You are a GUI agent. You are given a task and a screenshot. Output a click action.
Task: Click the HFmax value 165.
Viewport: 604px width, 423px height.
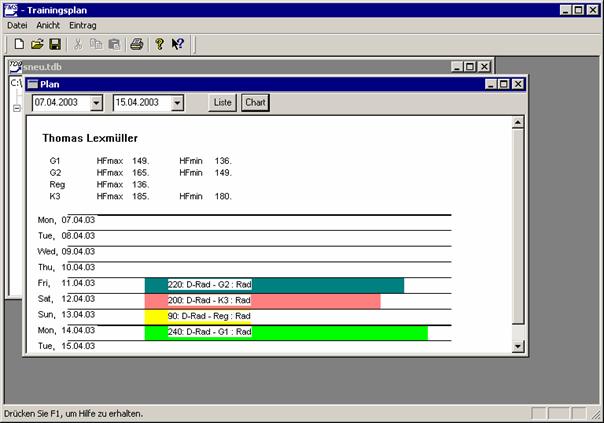140,173
